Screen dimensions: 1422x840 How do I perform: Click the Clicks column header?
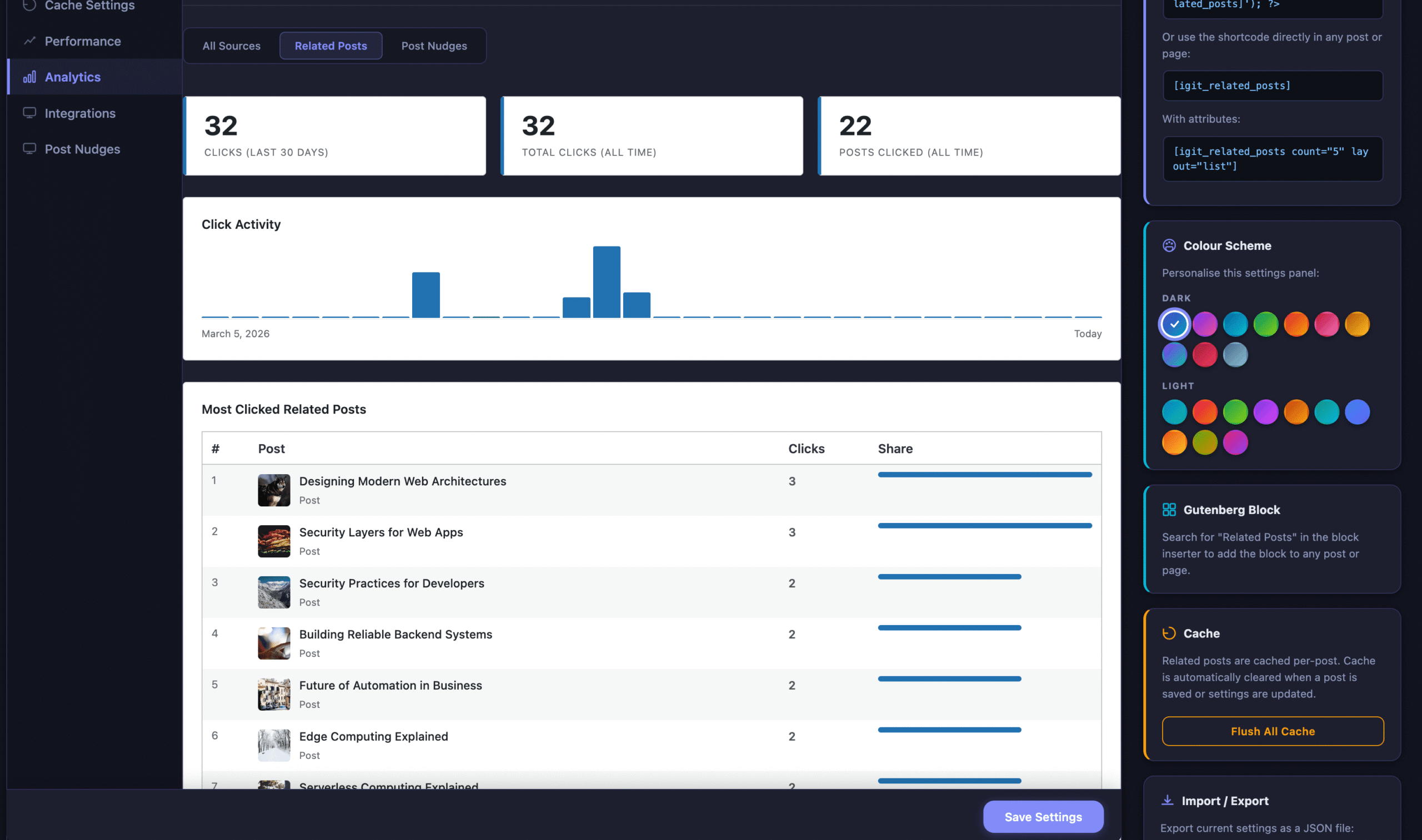806,448
